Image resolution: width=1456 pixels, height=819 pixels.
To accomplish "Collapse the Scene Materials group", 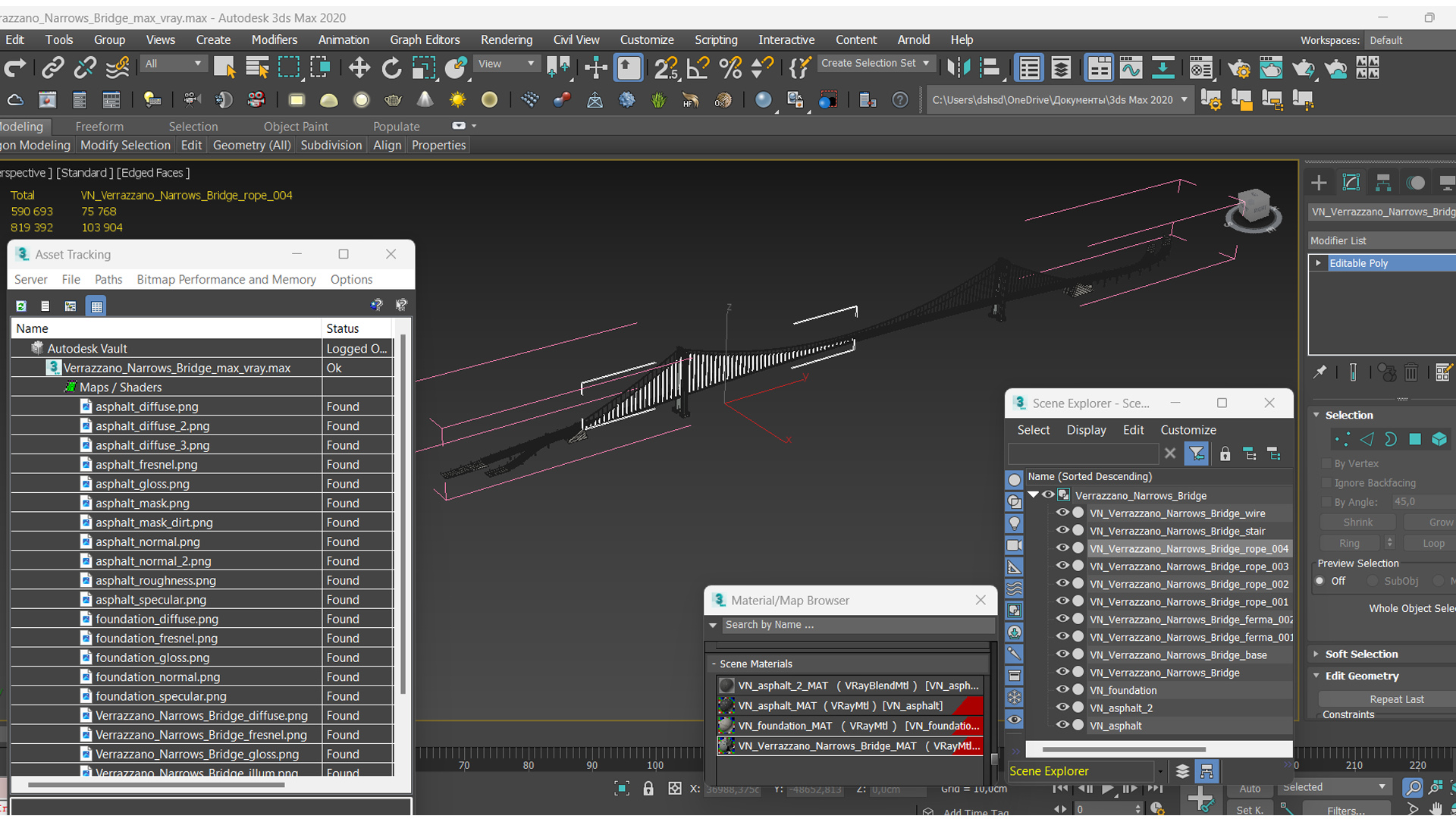I will point(714,664).
